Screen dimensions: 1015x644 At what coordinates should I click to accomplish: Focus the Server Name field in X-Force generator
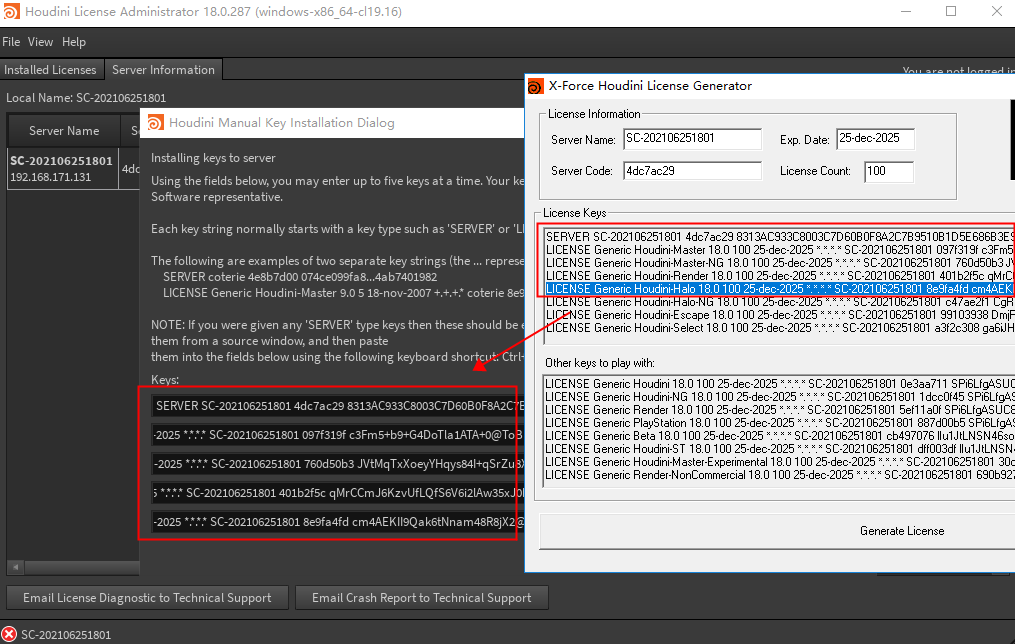pos(692,139)
